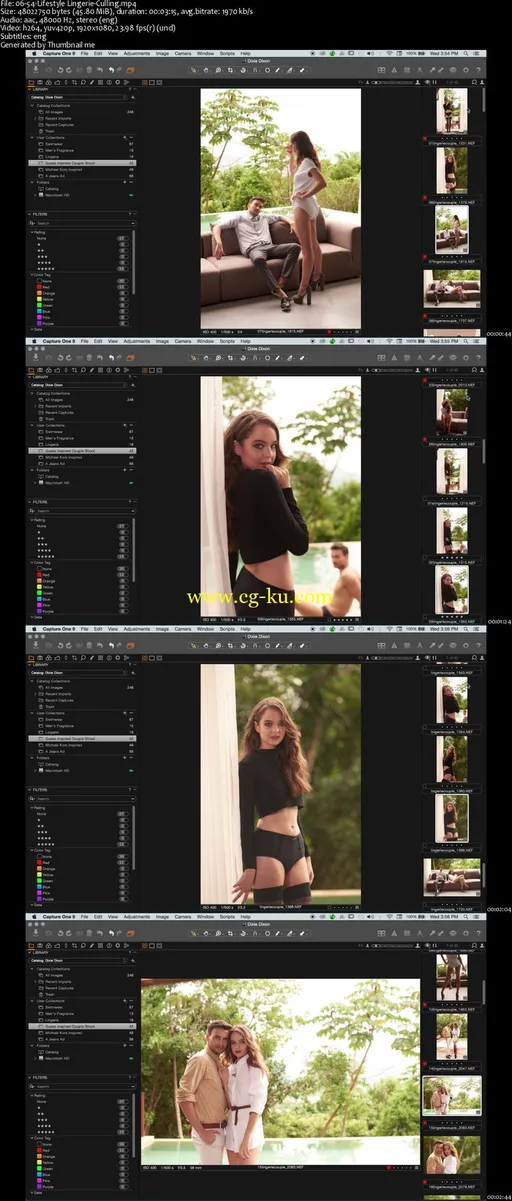This screenshot has width=512, height=1201.
Task: Click copy adjustments arrow icon in the 00:00:44 frame
Action: 432,70
